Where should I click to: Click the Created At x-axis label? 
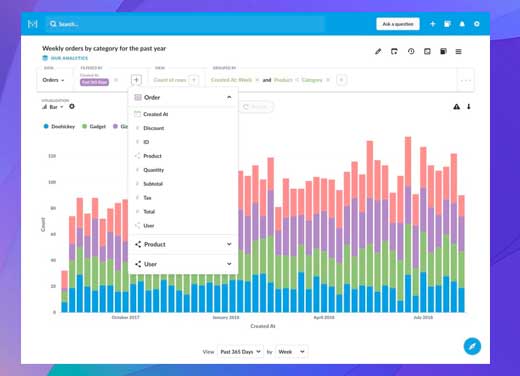263,326
